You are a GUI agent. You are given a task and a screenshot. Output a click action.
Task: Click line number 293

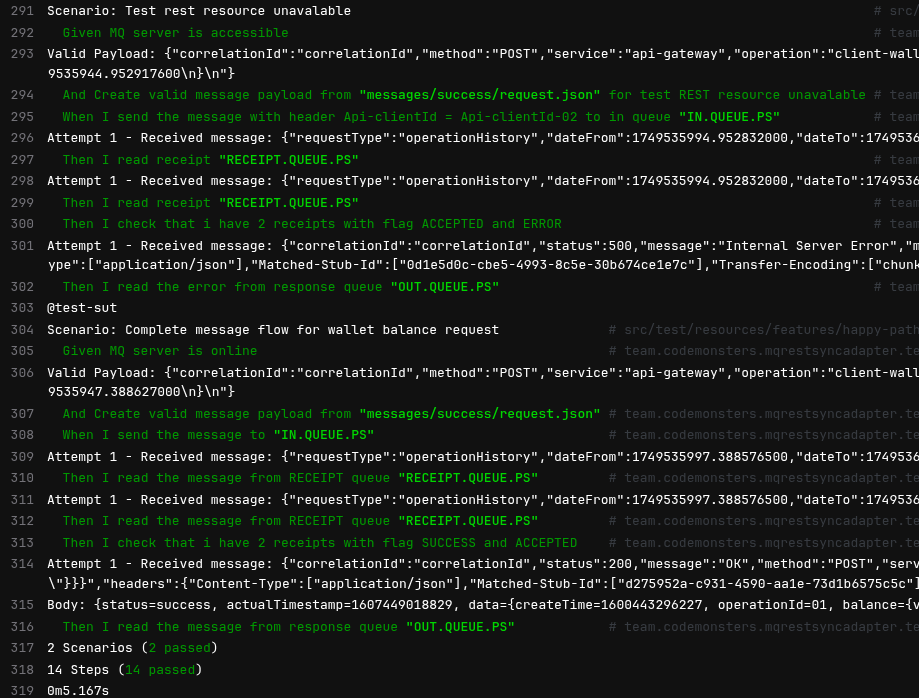click(22, 54)
